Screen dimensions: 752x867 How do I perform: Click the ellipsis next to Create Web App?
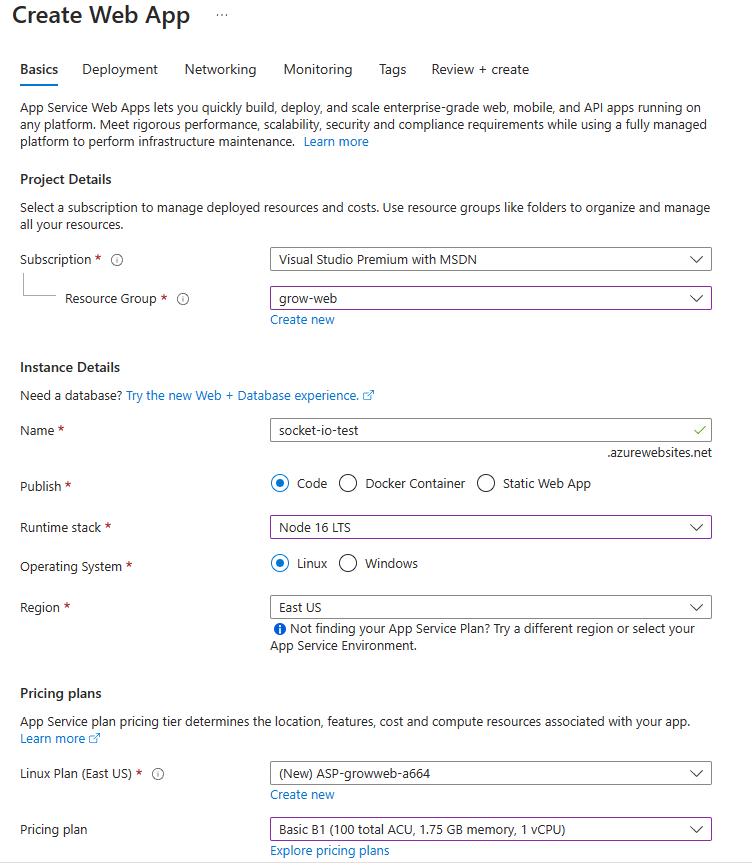click(x=221, y=16)
